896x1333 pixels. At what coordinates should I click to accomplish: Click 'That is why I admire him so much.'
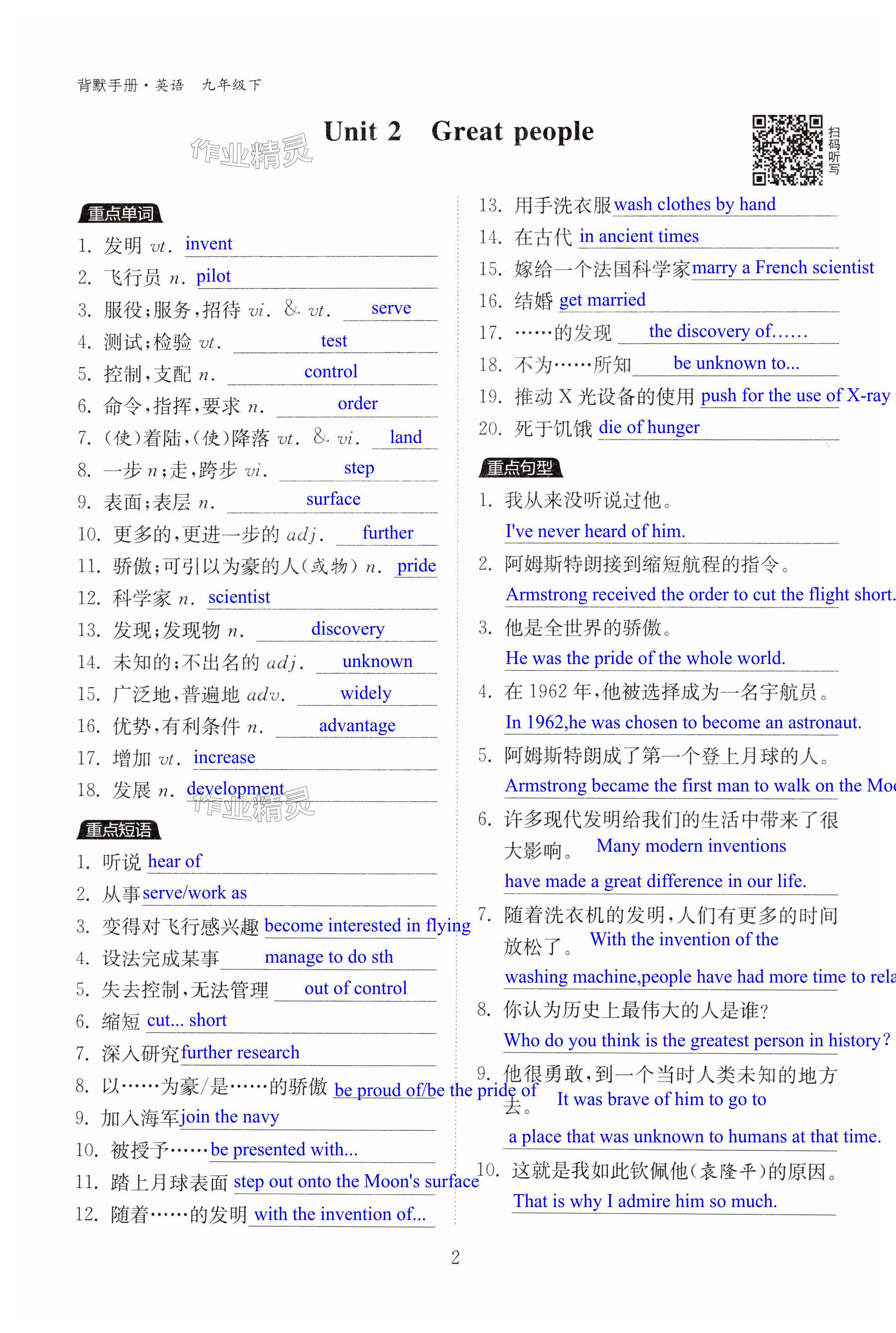(645, 1201)
